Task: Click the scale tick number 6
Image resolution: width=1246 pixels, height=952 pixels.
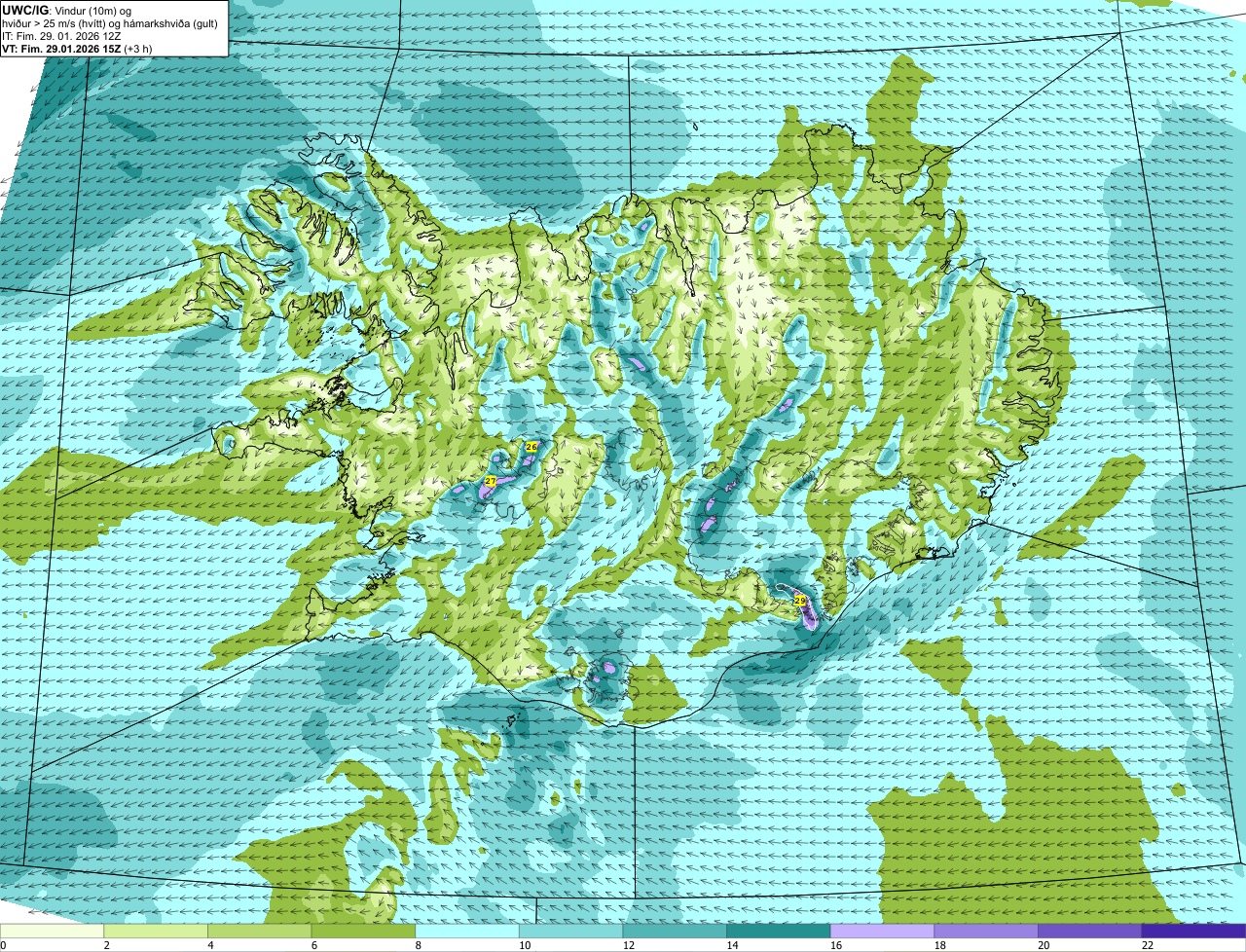Action: [x=314, y=945]
